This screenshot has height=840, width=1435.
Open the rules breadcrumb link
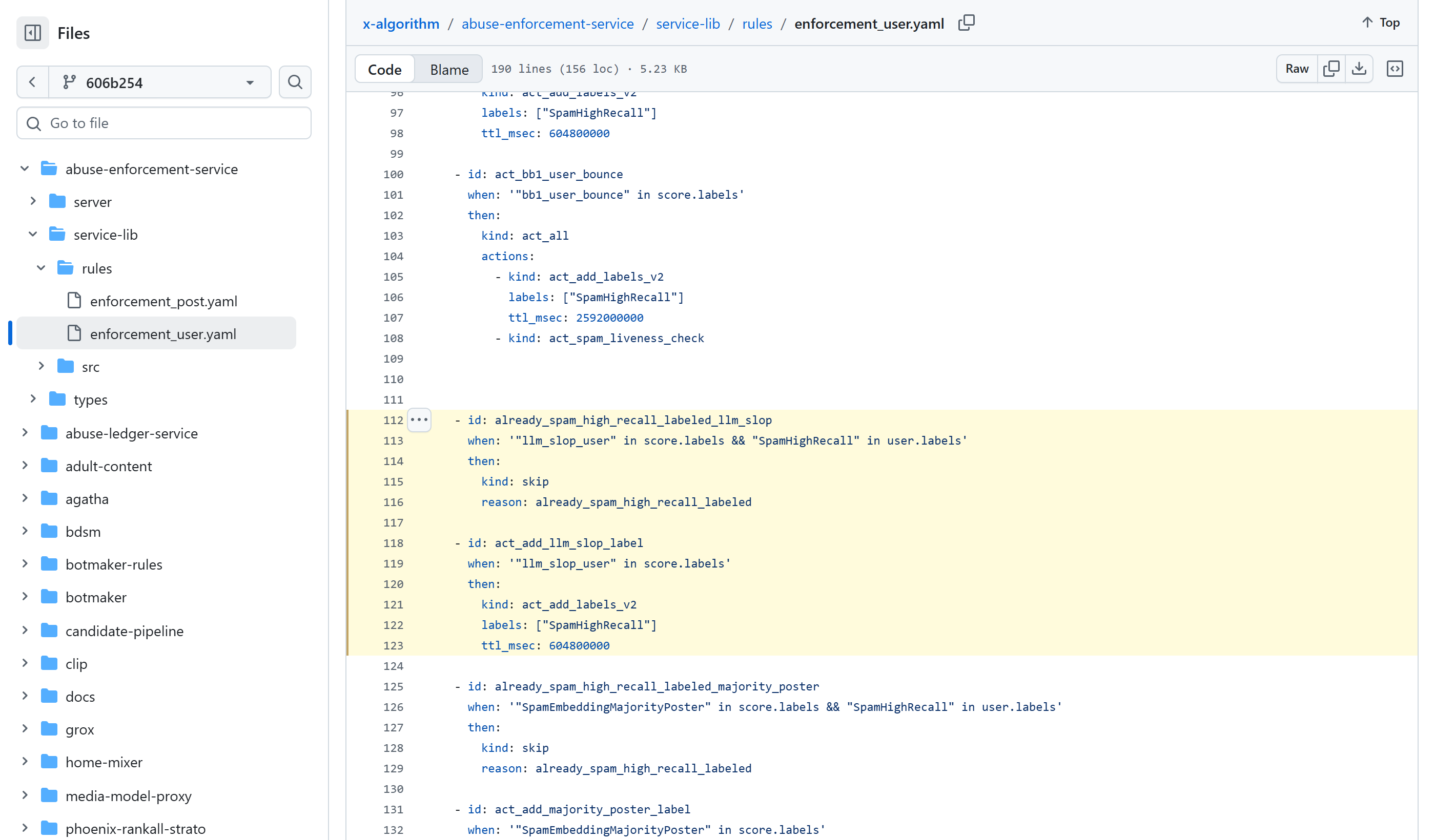pos(757,24)
